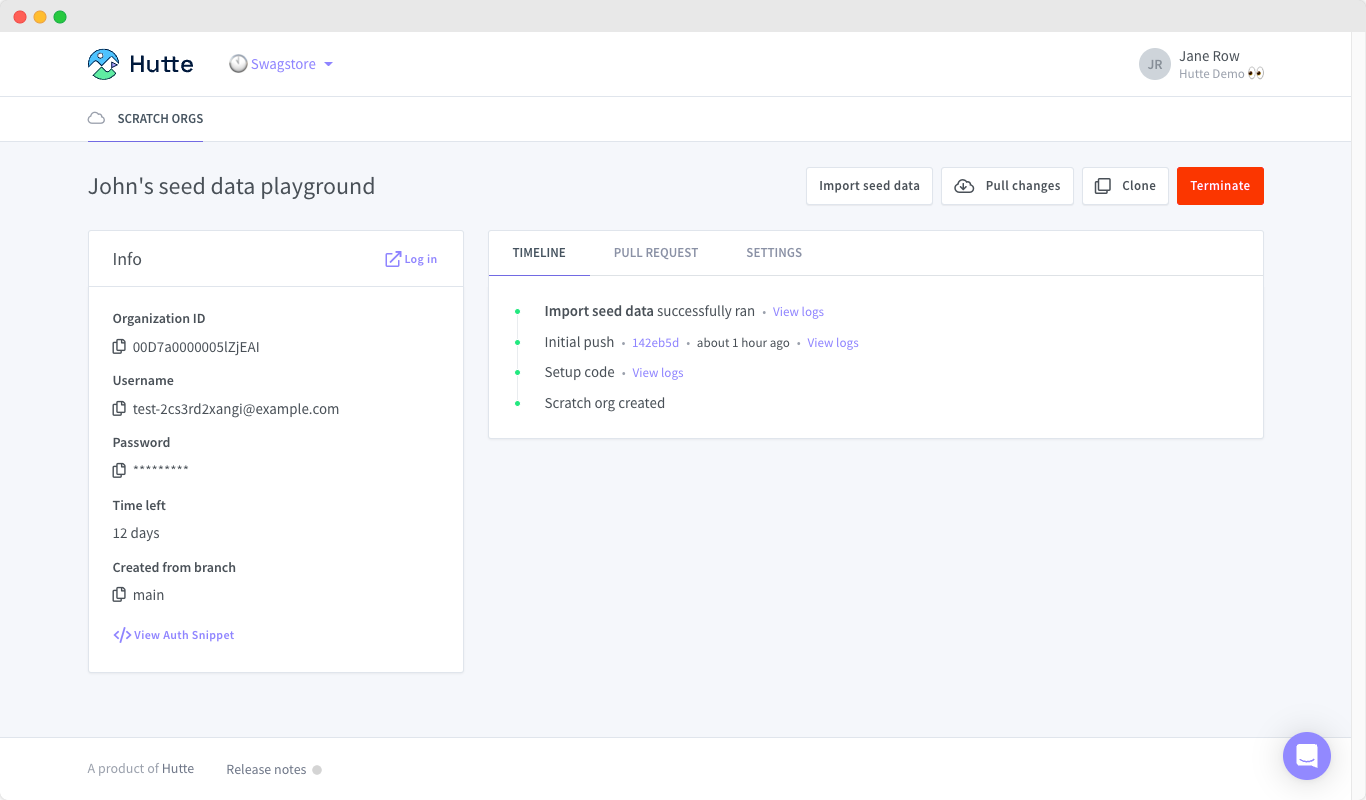Click the Import seed data timeline marker dot

point(518,312)
